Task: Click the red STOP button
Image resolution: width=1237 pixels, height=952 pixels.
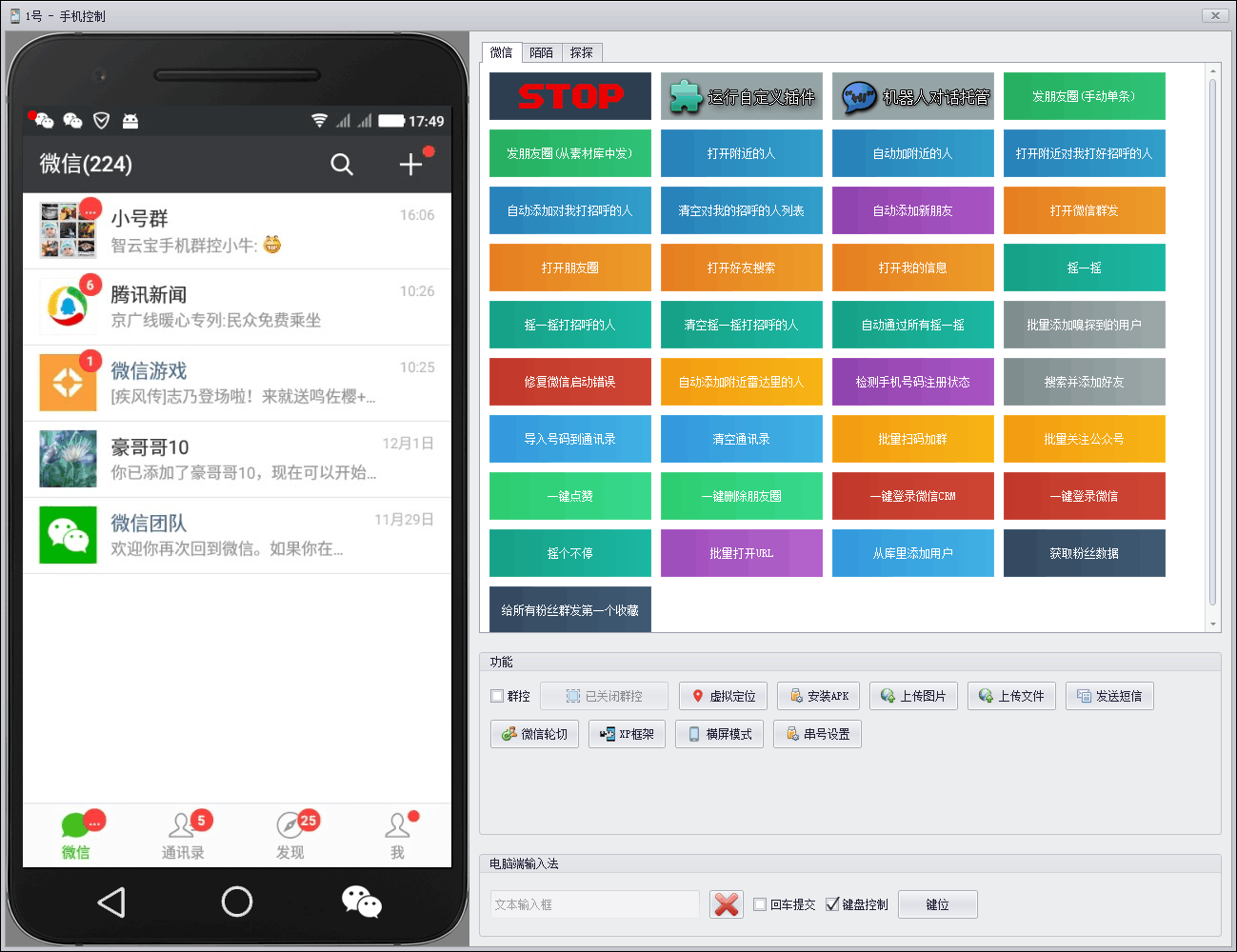Action: pyautogui.click(x=570, y=96)
